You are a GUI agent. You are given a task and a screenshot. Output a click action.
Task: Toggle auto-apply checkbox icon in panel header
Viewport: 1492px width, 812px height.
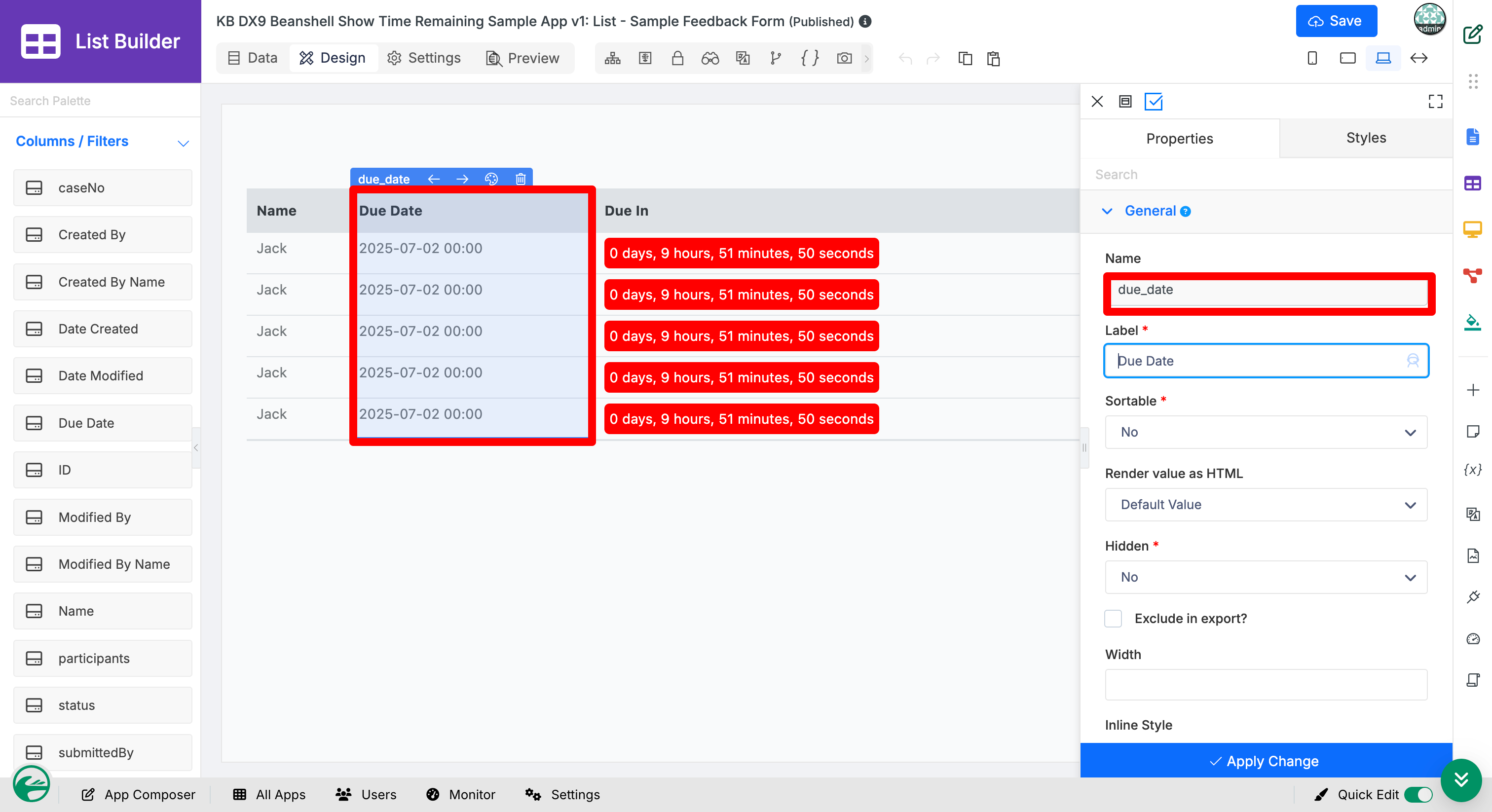coord(1153,101)
